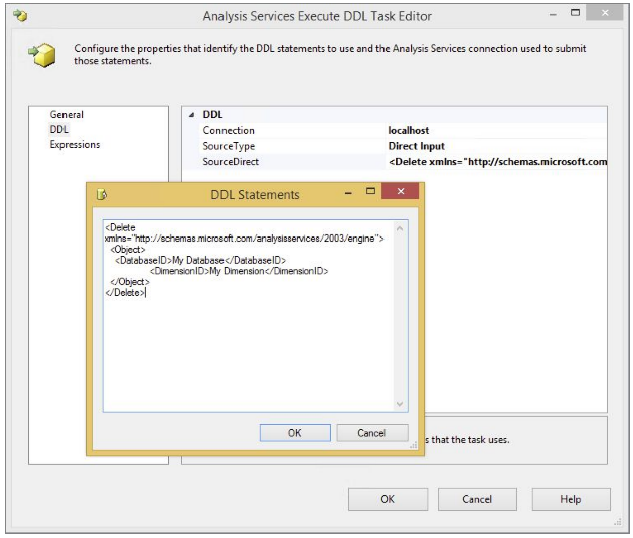Click the SourceDirect property value
The image size is (633, 538).
point(496,162)
